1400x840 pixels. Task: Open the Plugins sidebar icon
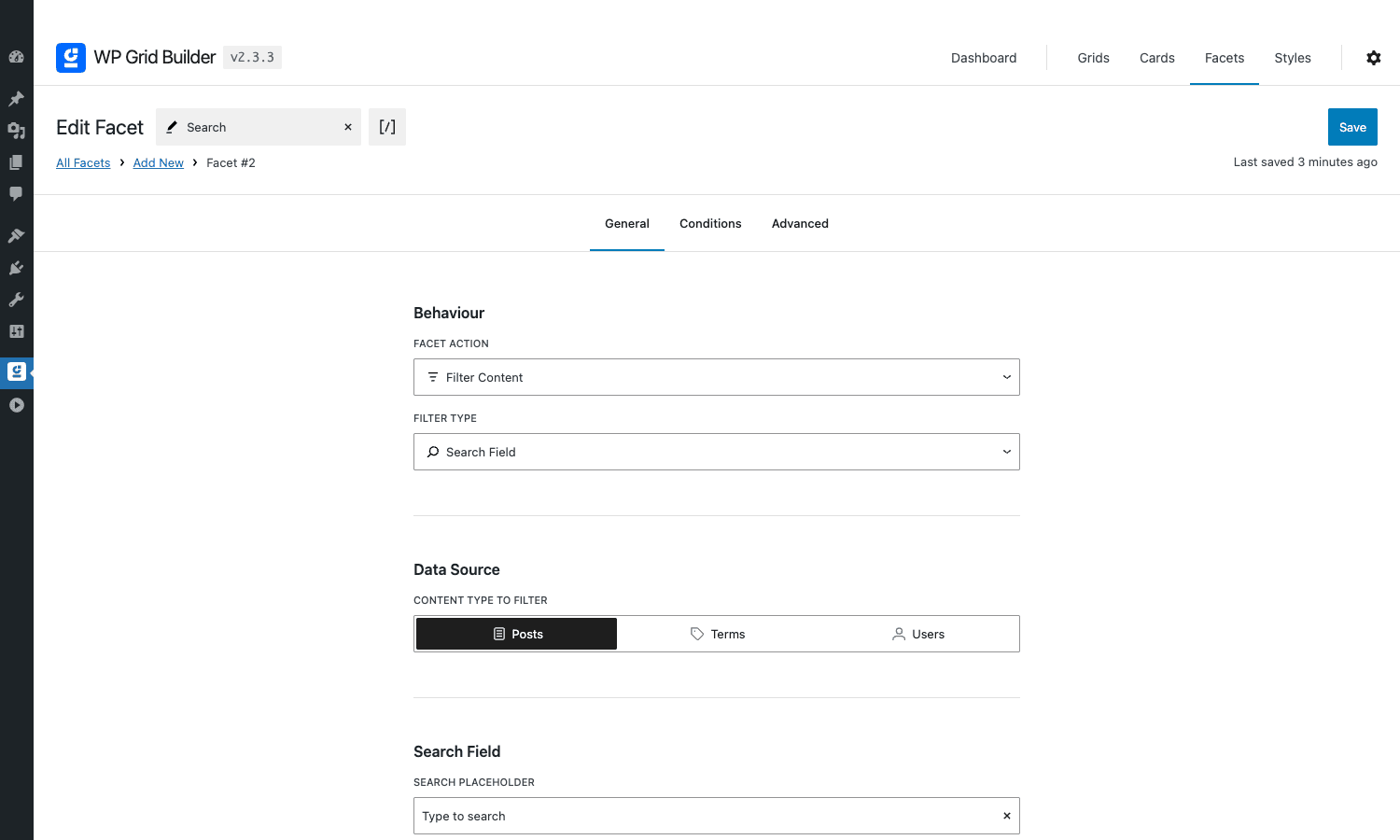click(16, 268)
